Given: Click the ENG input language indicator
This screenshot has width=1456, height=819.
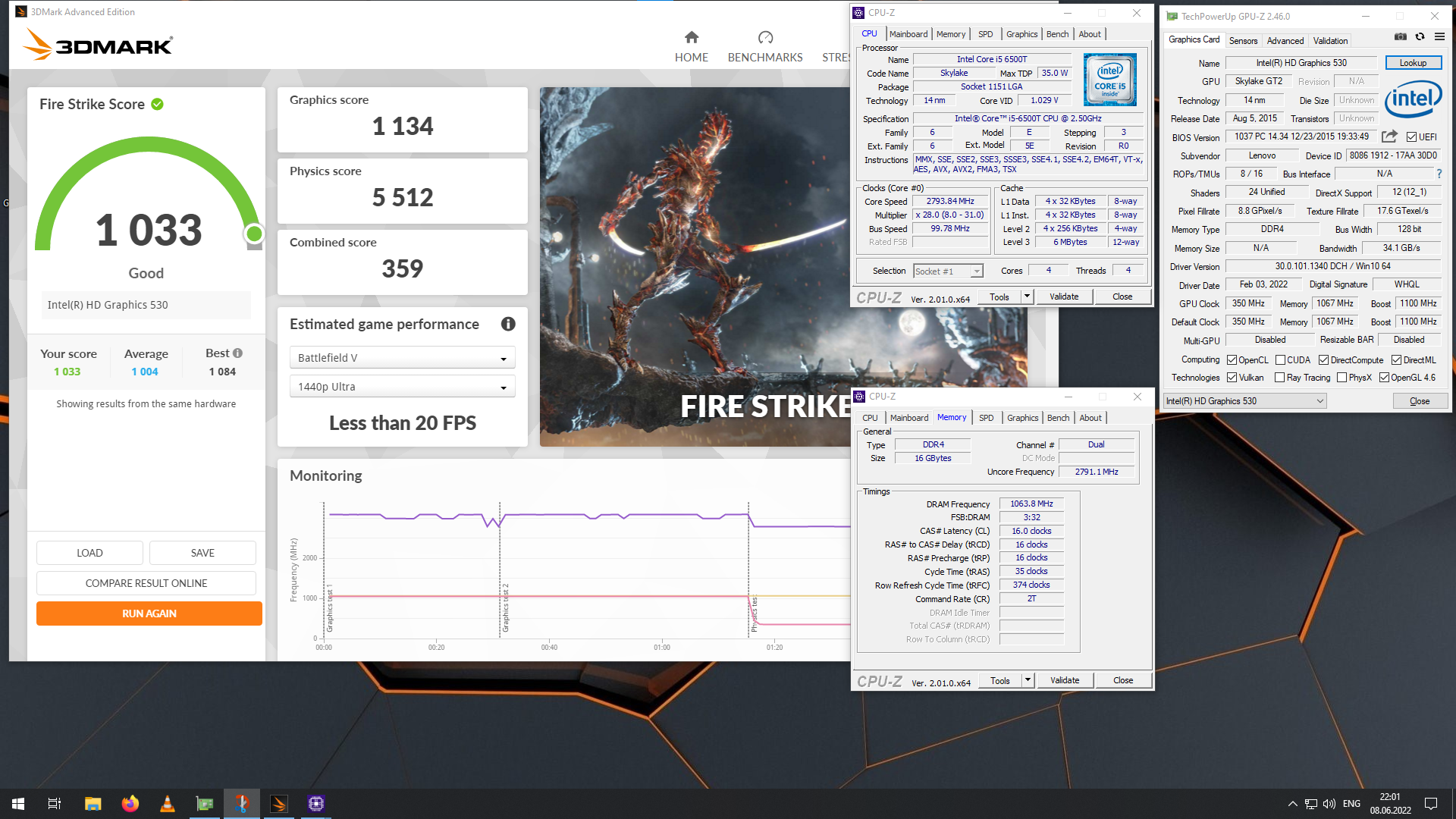Looking at the screenshot, I should tap(1351, 804).
